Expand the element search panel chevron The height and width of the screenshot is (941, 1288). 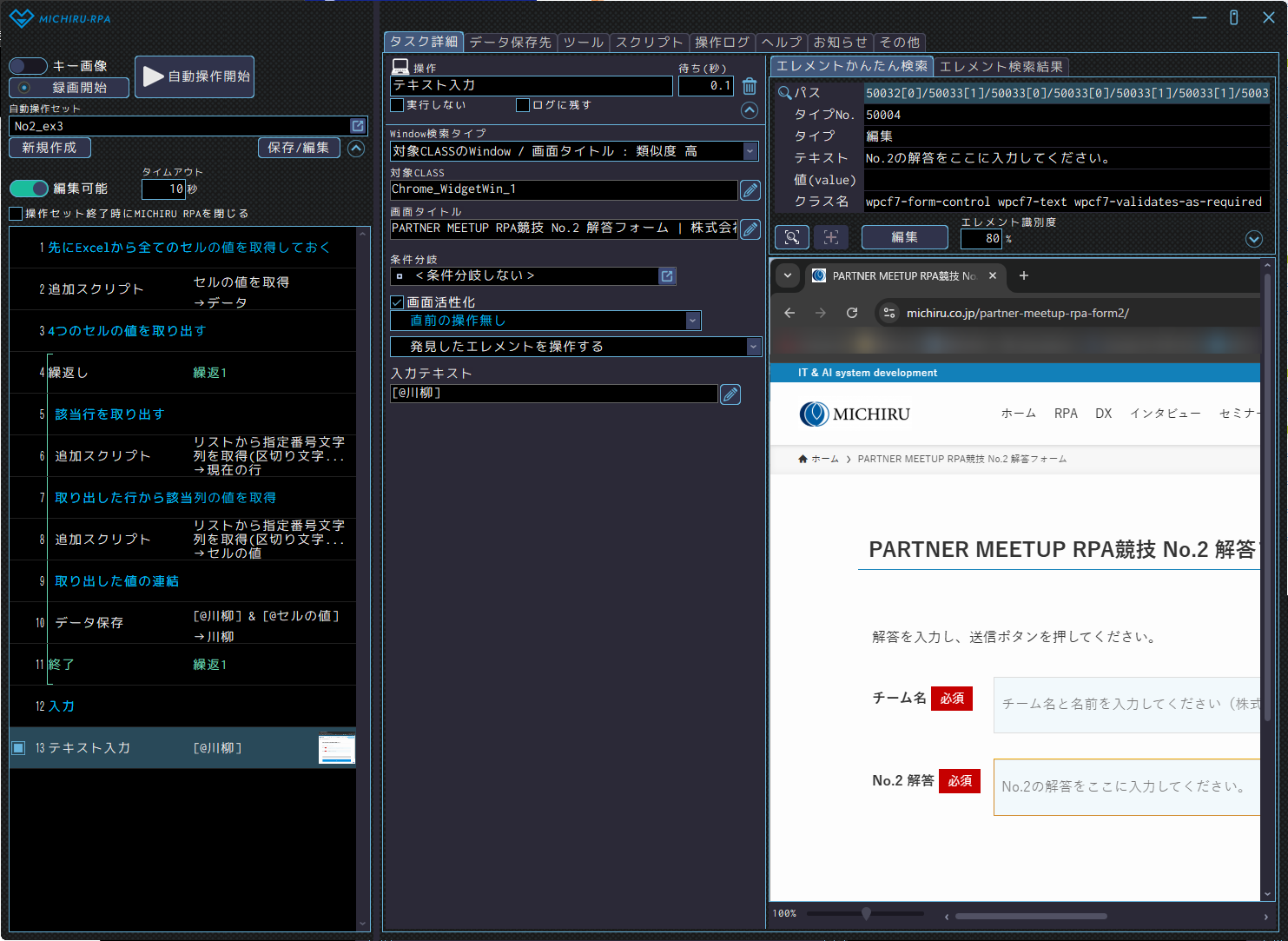(1253, 239)
